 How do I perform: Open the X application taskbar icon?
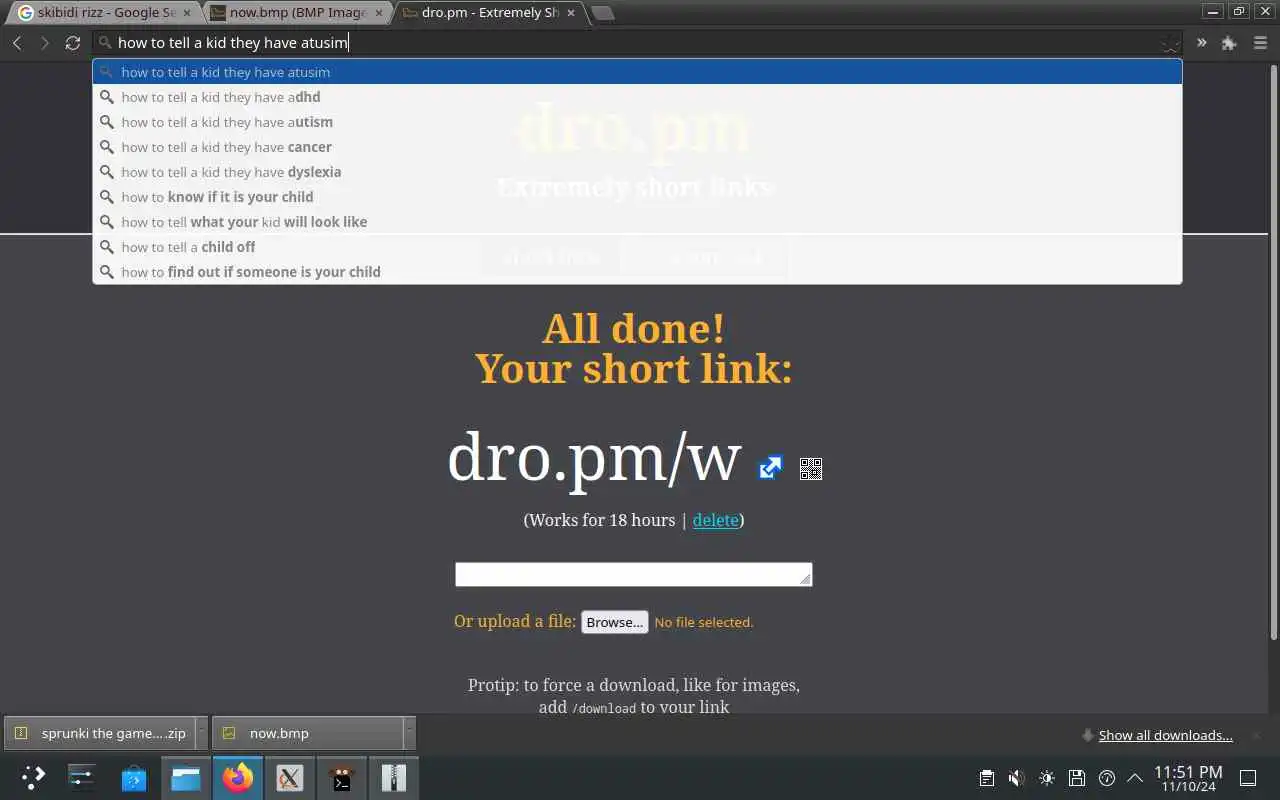pyautogui.click(x=290, y=777)
